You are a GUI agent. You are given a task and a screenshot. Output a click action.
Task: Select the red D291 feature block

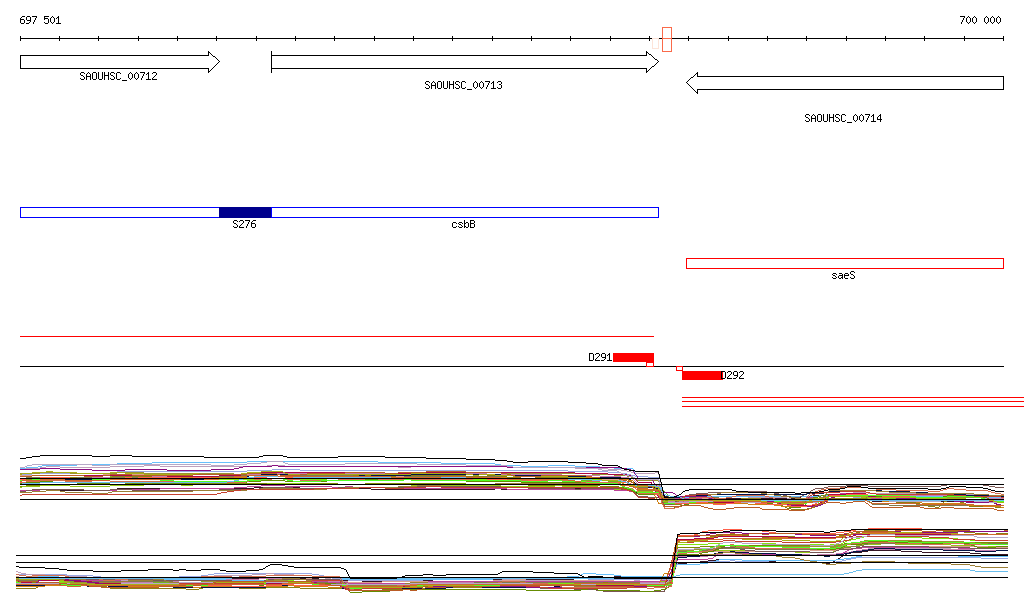point(633,357)
